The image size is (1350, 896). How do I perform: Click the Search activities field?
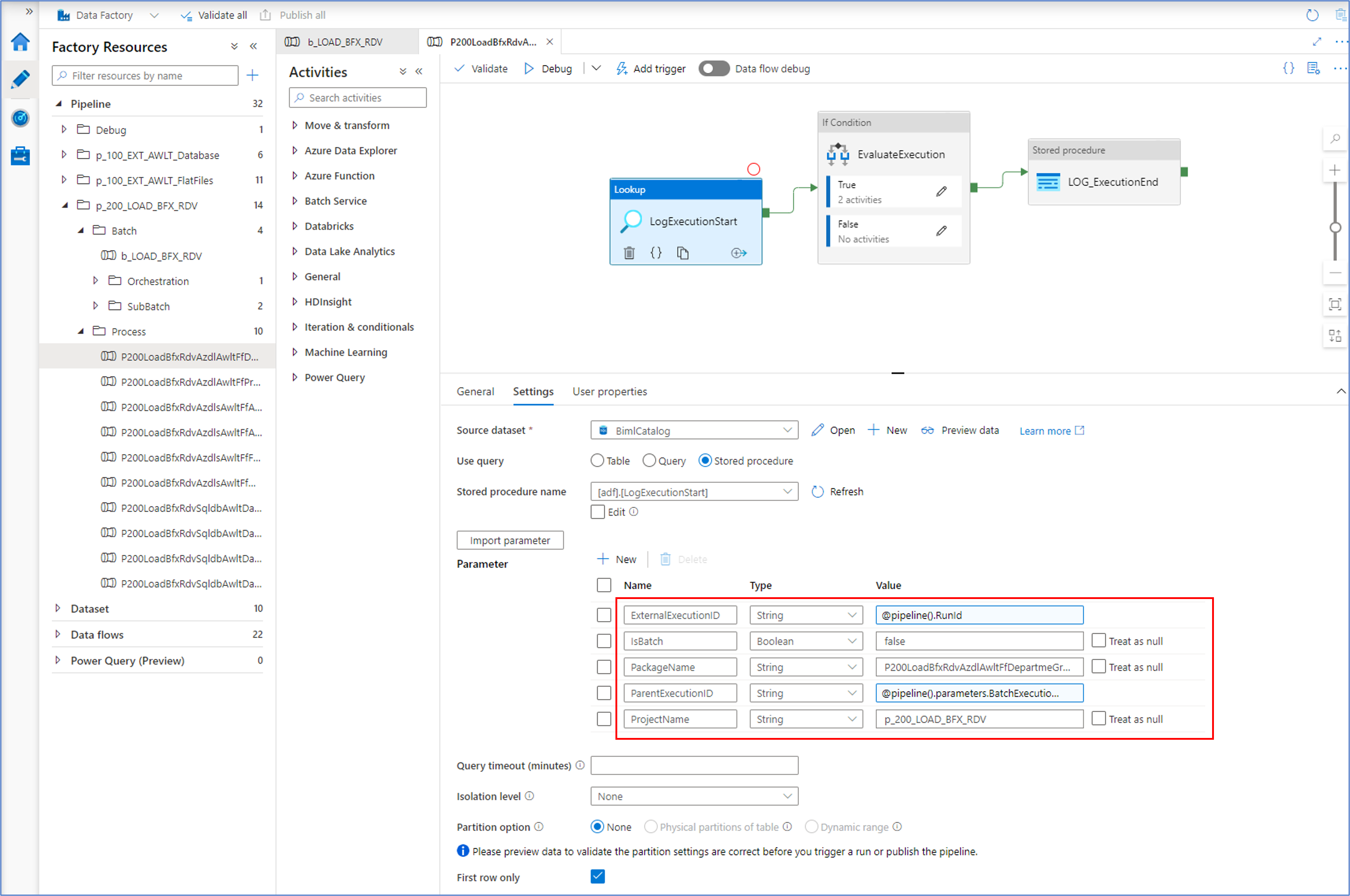tap(358, 98)
